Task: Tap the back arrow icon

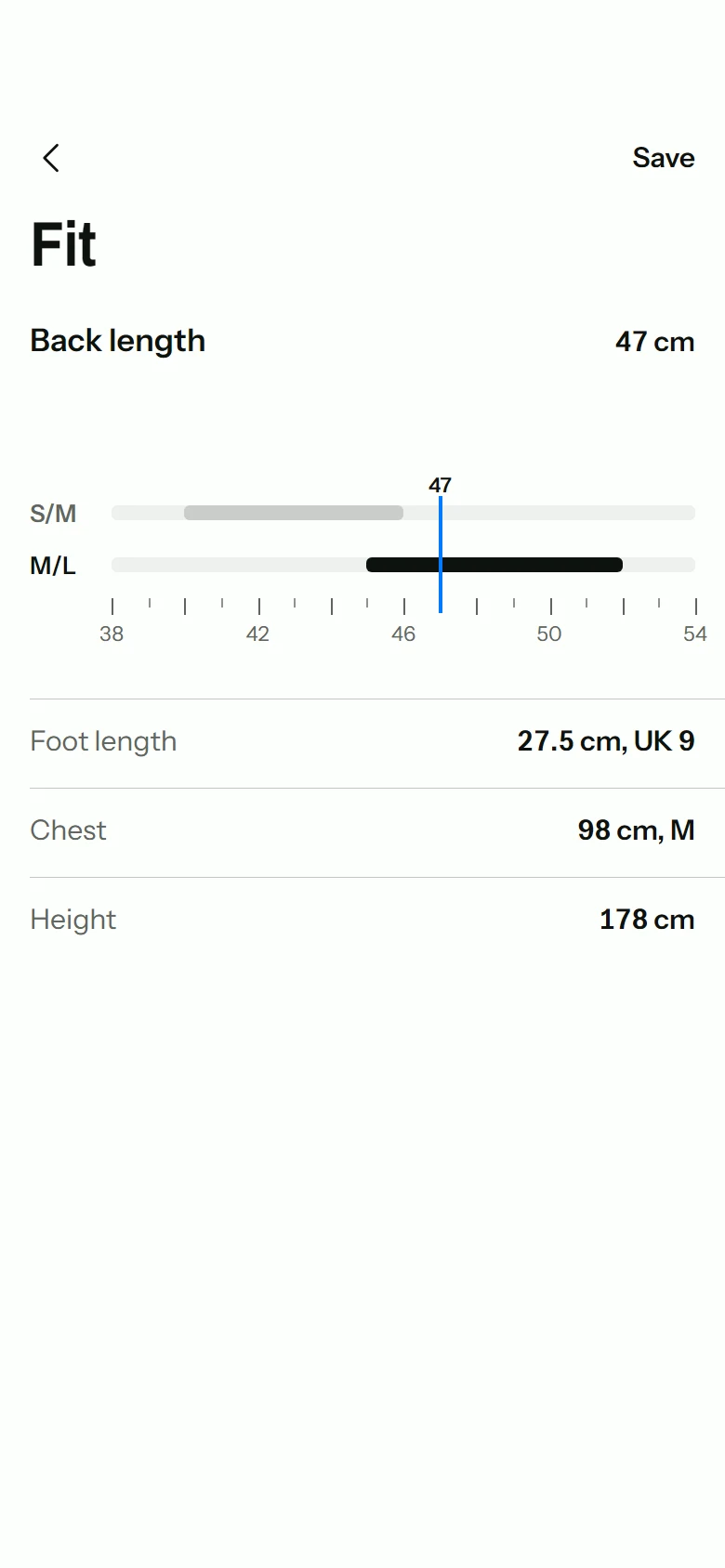Action: (x=51, y=158)
